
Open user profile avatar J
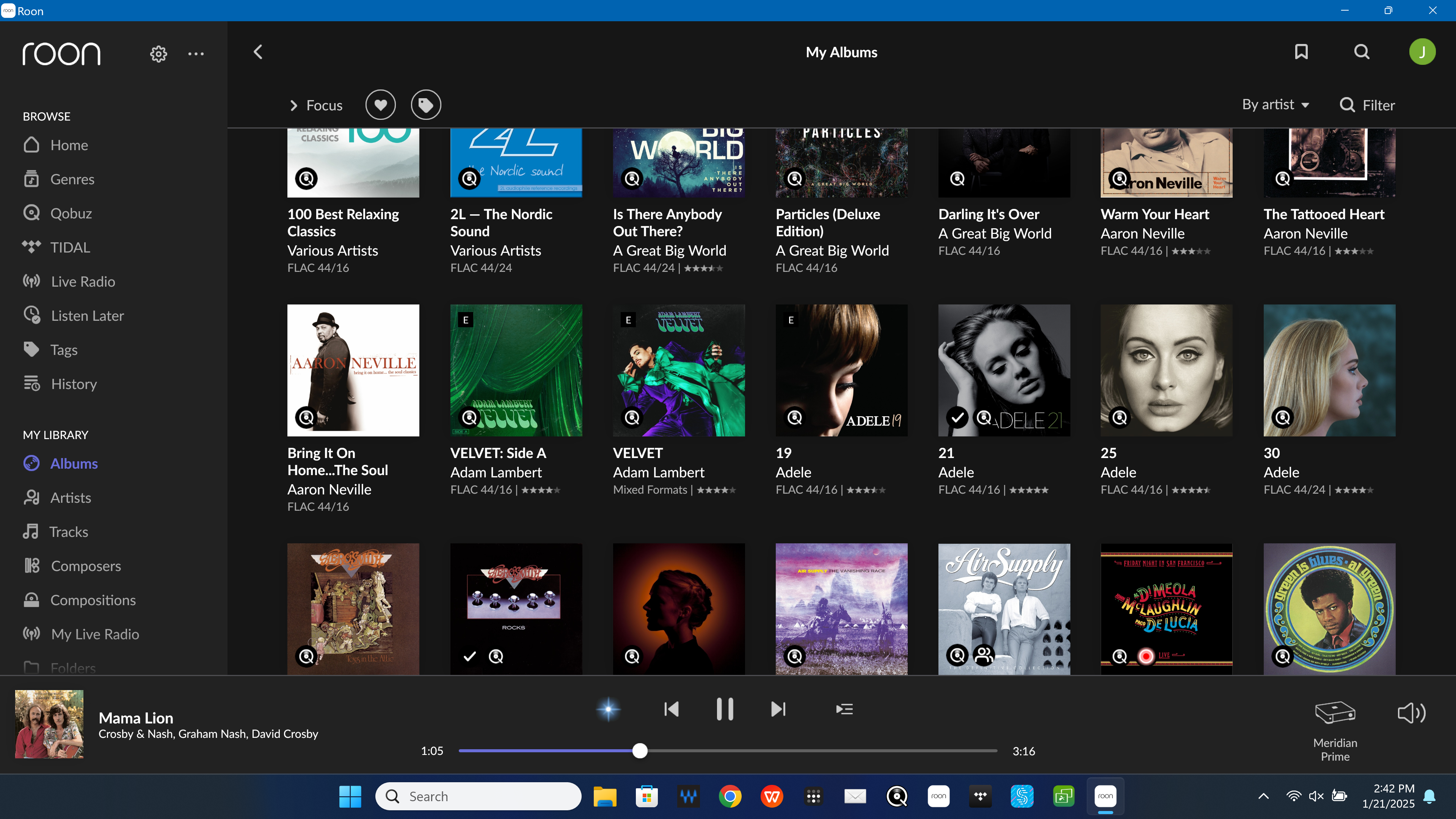(1422, 52)
